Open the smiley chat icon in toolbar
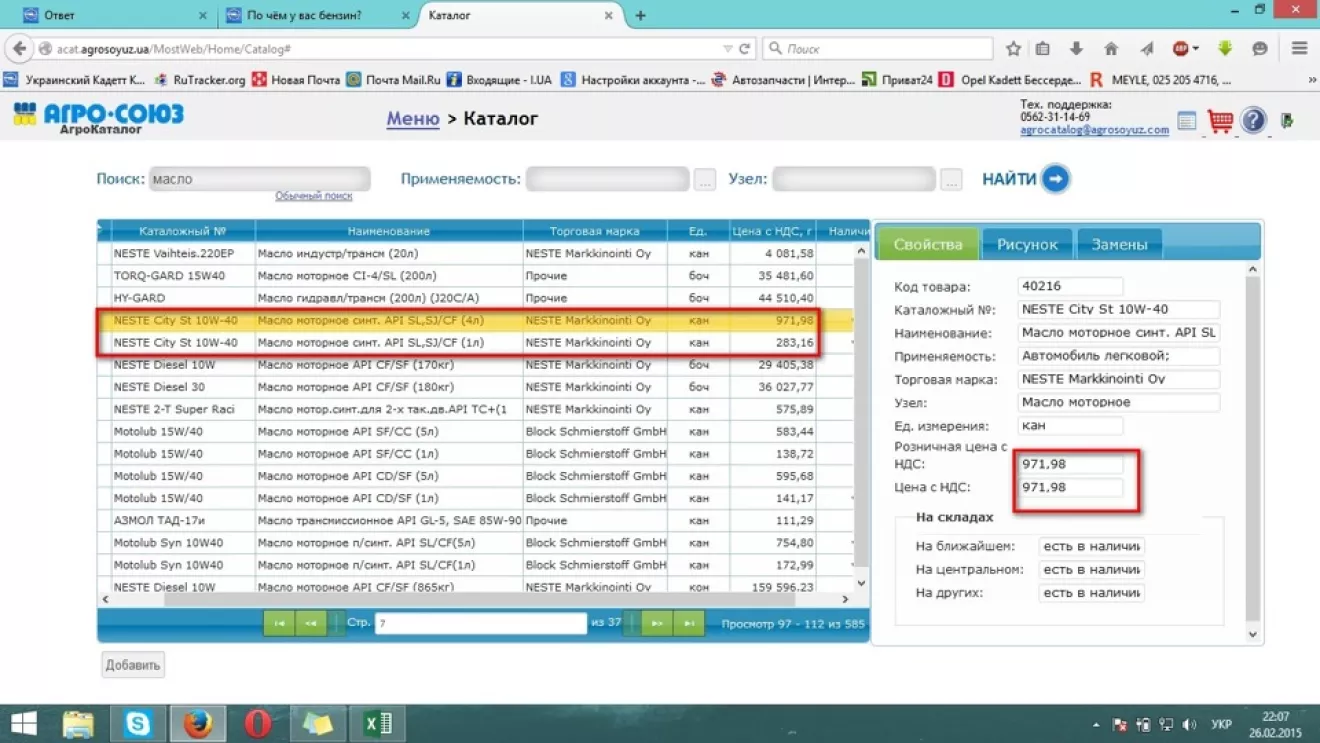Image resolution: width=1320 pixels, height=743 pixels. (1260, 48)
